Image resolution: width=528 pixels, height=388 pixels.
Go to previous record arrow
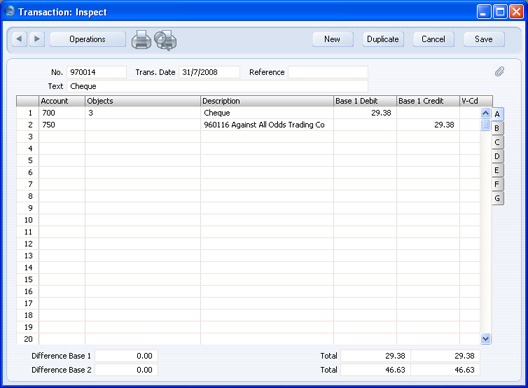pos(19,39)
